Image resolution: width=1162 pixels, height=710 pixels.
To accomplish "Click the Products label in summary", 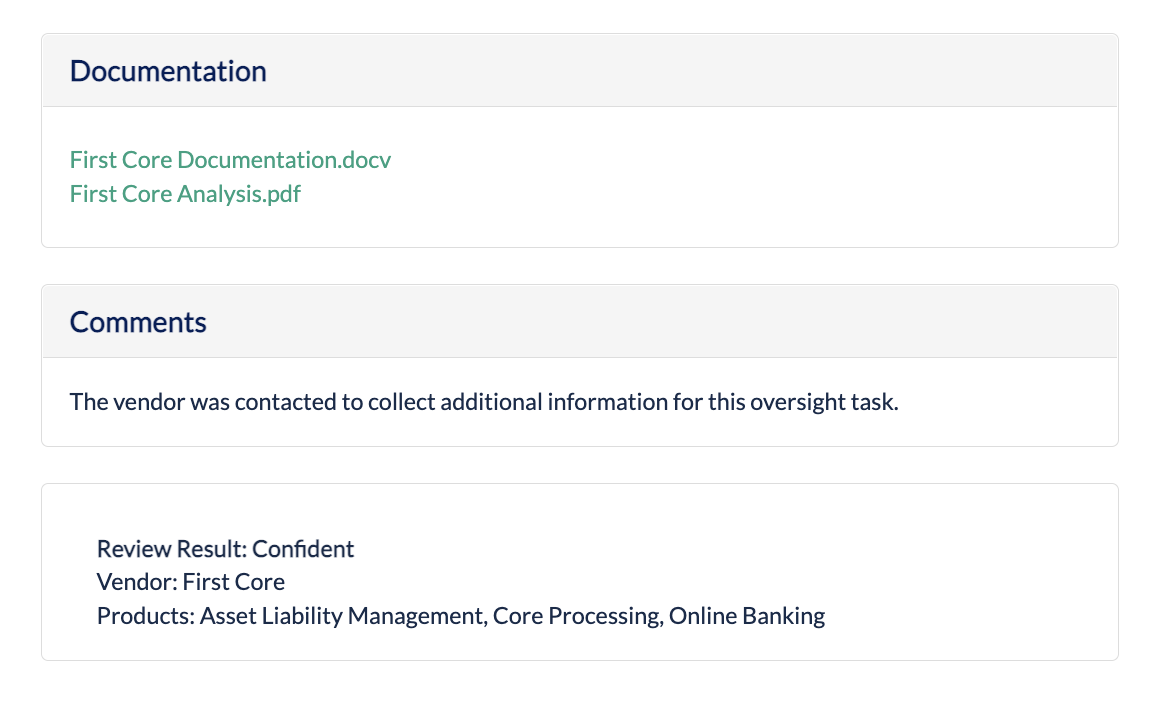I will click(146, 616).
